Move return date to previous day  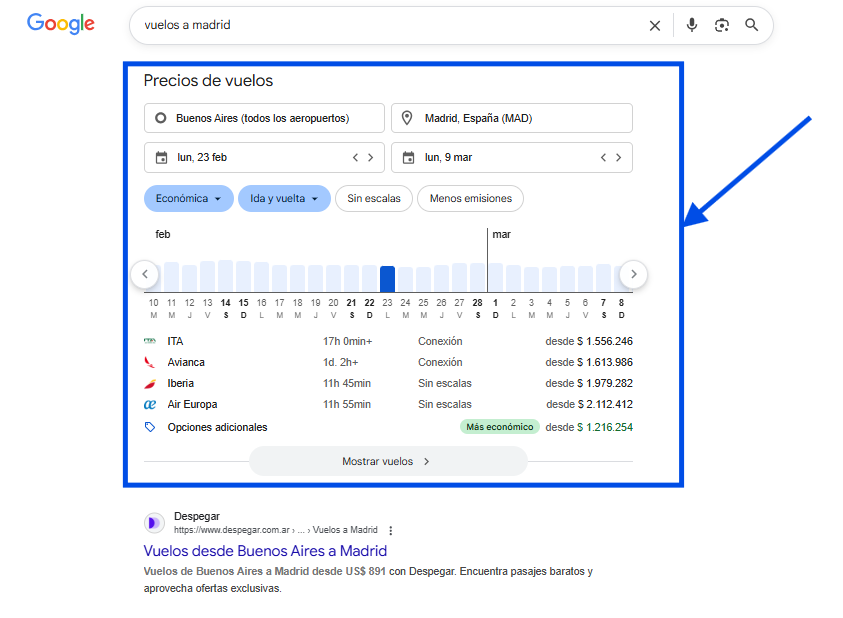click(x=603, y=157)
